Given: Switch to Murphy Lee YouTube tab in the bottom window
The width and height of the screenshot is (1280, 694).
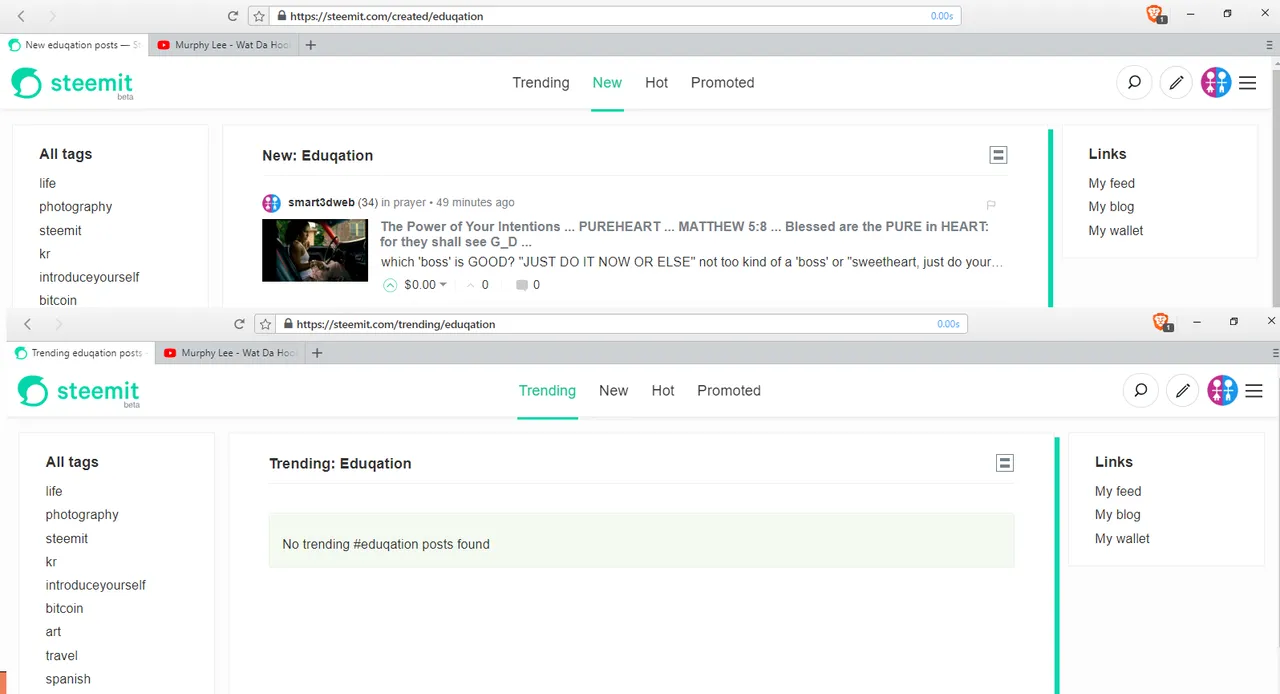Looking at the screenshot, I should point(231,353).
